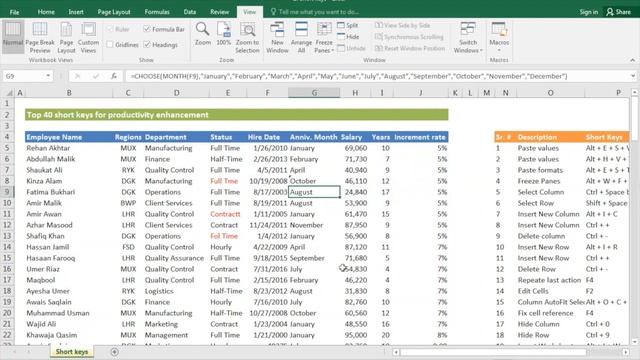640x360 pixels.
Task: Switch to the Home tab
Action: (46, 12)
